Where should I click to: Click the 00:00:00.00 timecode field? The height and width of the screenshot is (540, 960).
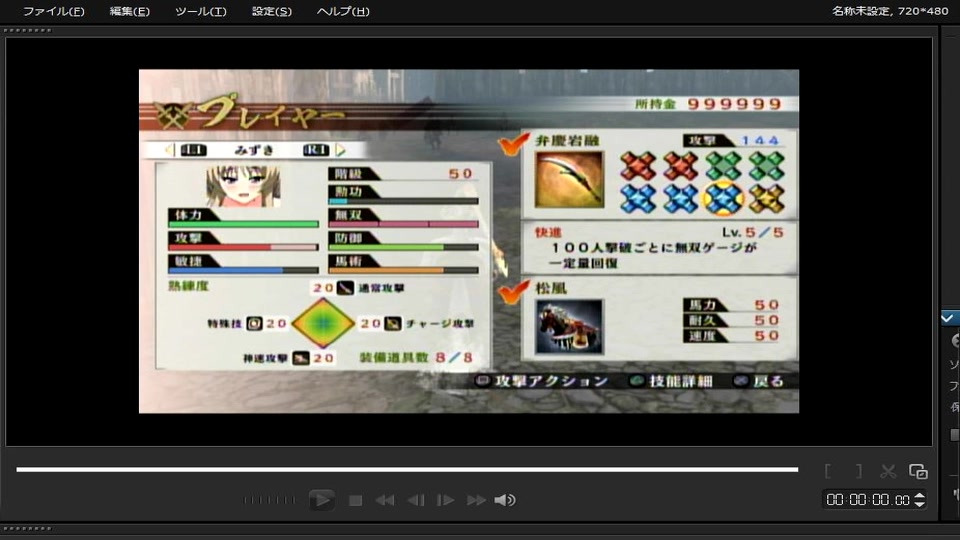pyautogui.click(x=867, y=500)
